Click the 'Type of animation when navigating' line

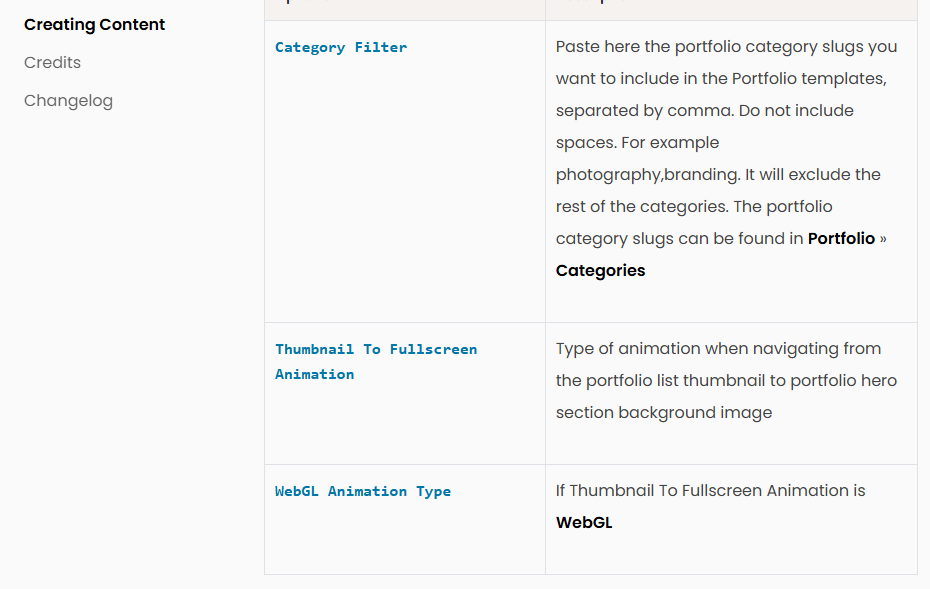coord(718,348)
